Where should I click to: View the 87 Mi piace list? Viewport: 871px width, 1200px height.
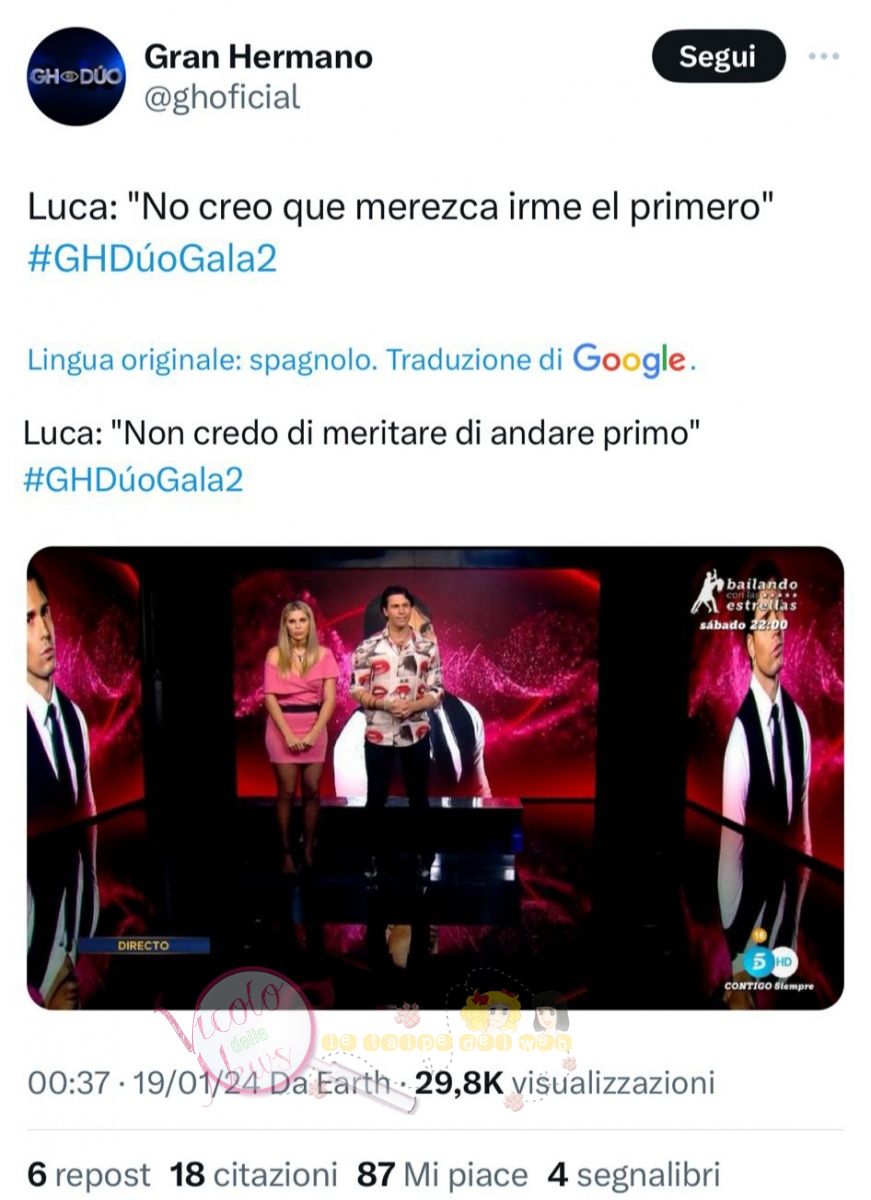click(442, 1174)
